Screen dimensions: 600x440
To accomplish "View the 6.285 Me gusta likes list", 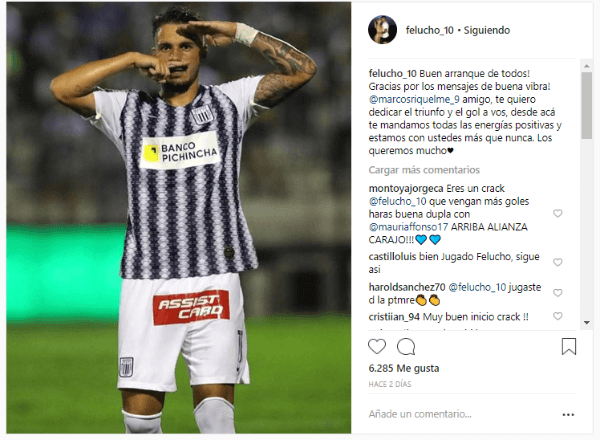I will [404, 368].
